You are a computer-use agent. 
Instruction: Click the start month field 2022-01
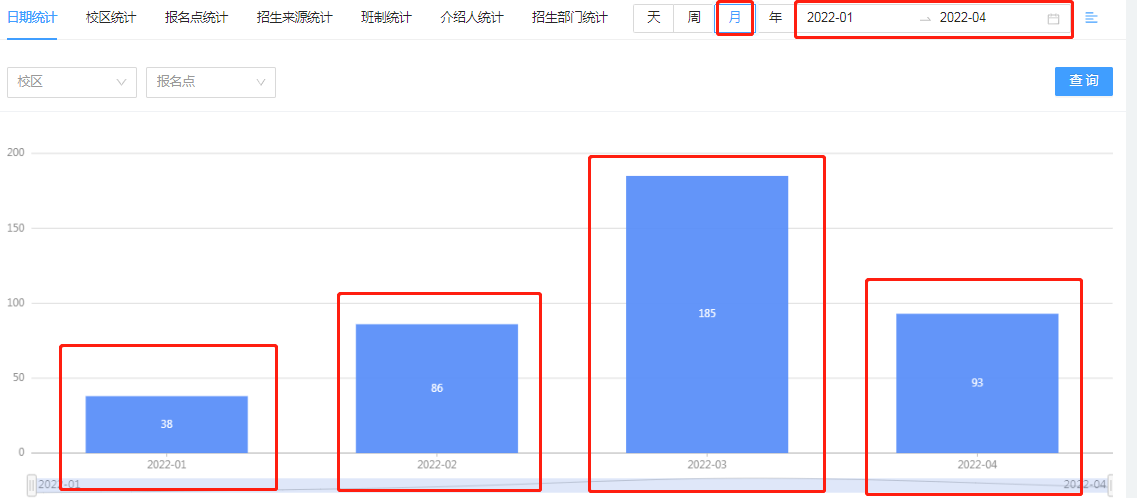(830, 18)
